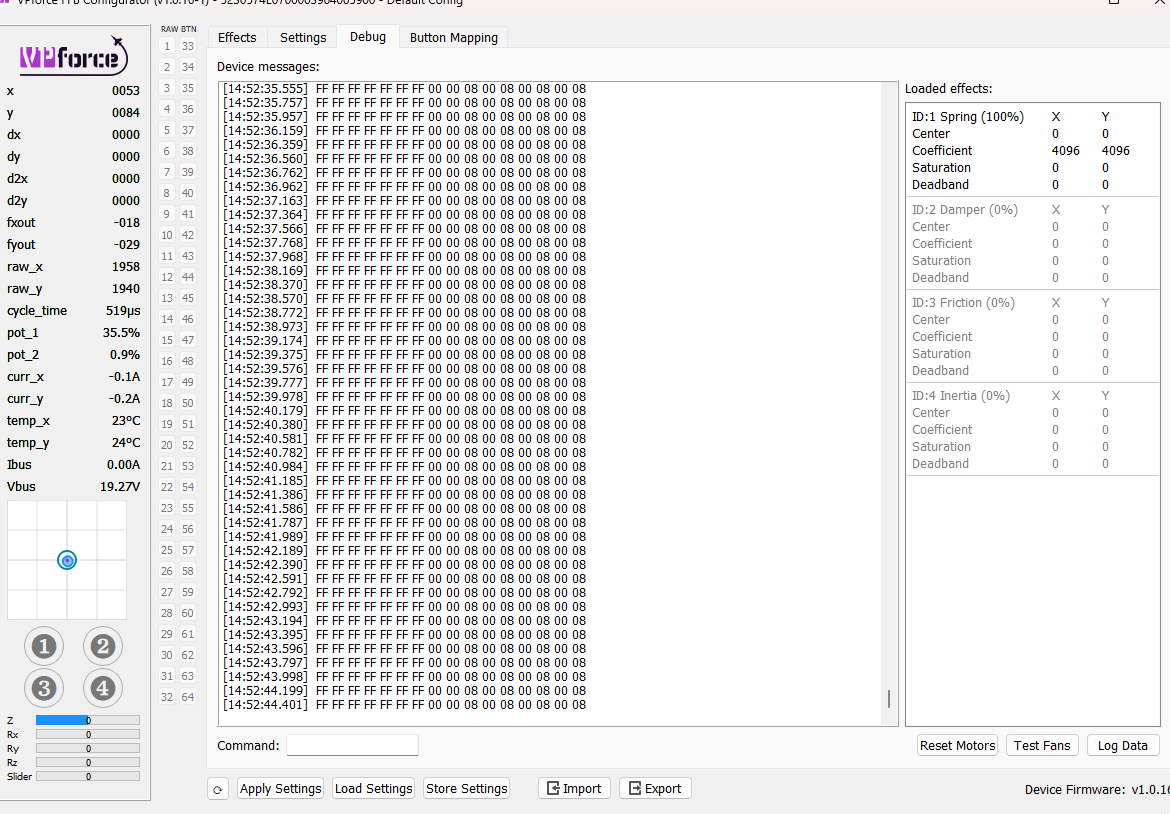This screenshot has height=814, width=1170.
Task: Click the Slider axis bar
Action: [x=88, y=777]
